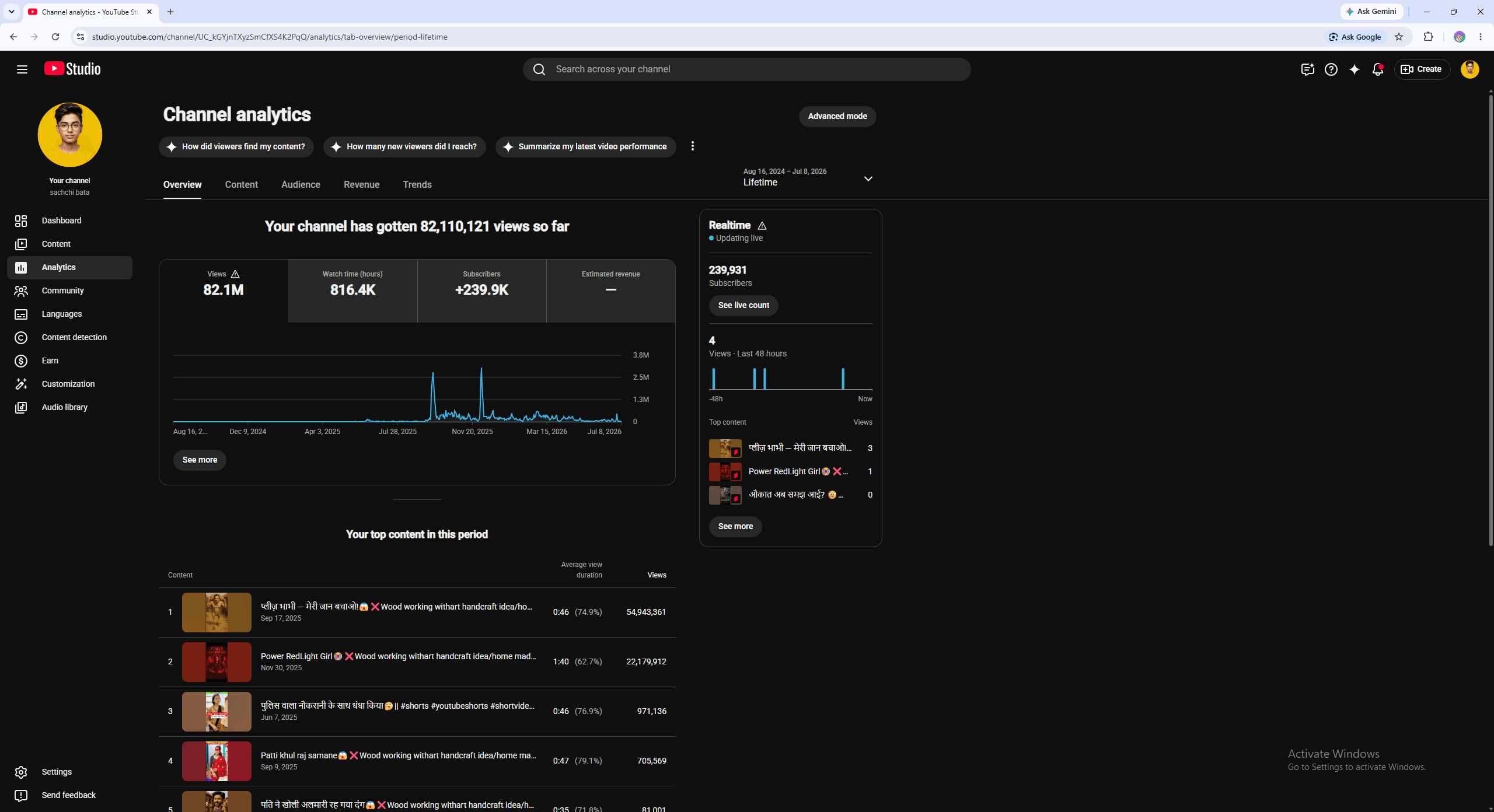Open the Patti khul raj samane thumbnail
This screenshot has width=1494, height=812.
click(x=217, y=761)
